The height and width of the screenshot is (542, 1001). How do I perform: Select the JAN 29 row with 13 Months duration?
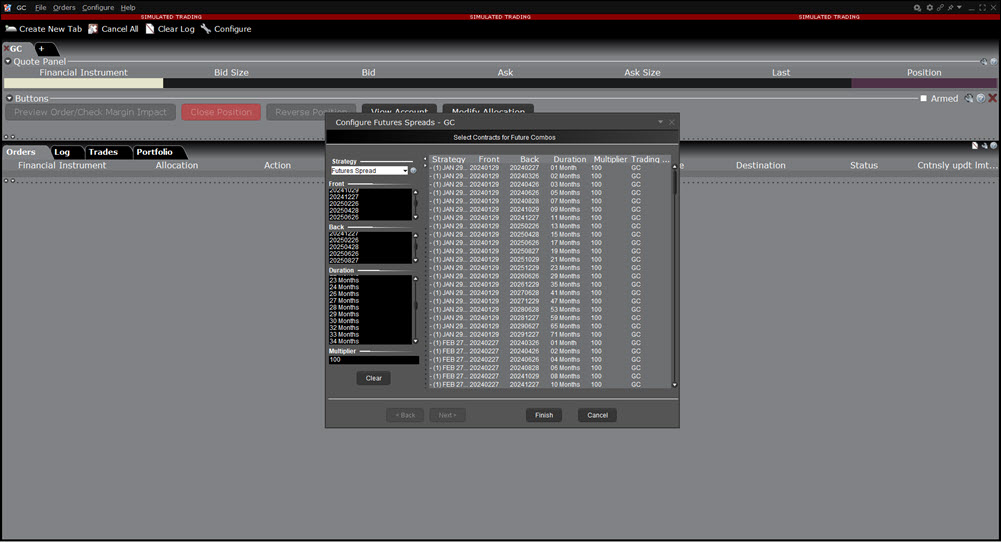550,226
